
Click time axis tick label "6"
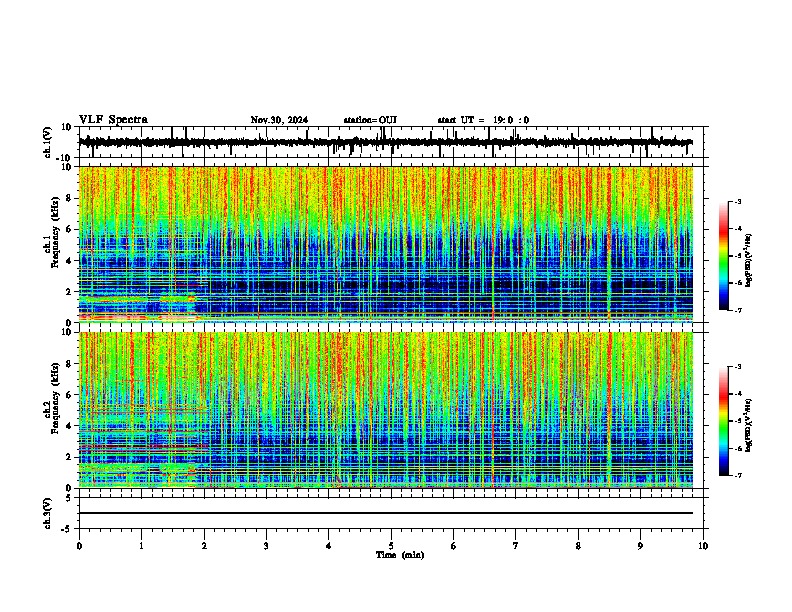pyautogui.click(x=454, y=546)
